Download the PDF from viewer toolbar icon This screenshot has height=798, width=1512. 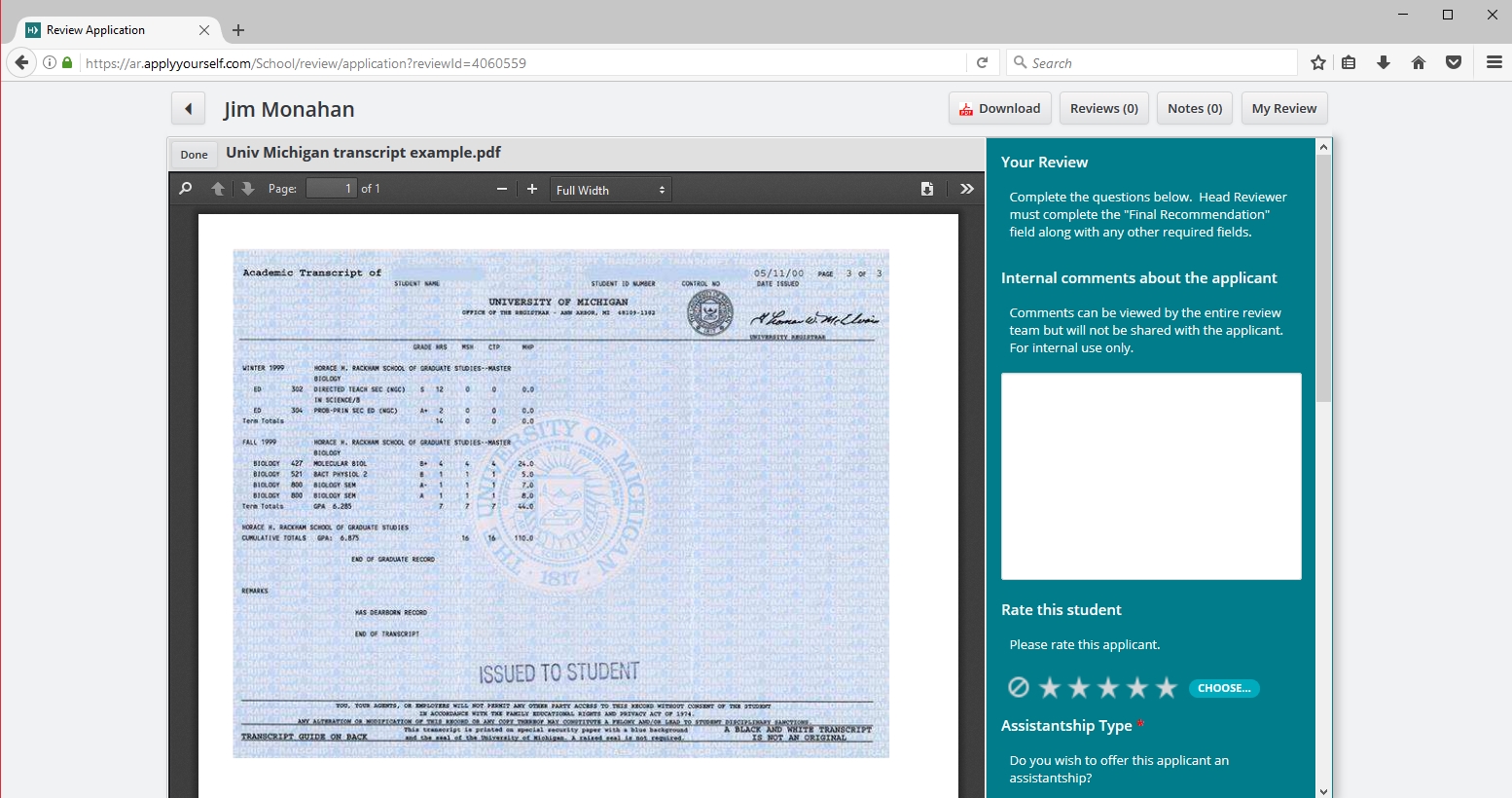tap(927, 189)
